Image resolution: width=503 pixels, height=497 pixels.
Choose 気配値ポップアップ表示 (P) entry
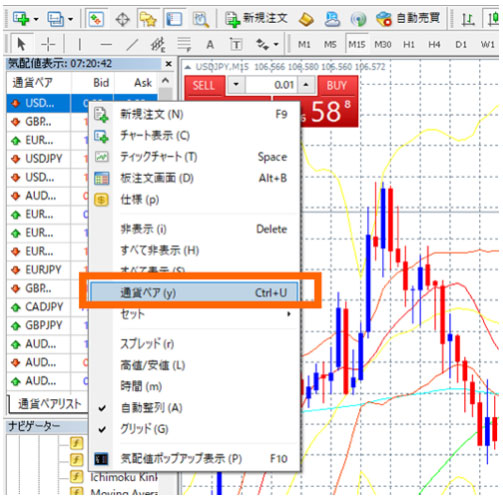pos(194,459)
